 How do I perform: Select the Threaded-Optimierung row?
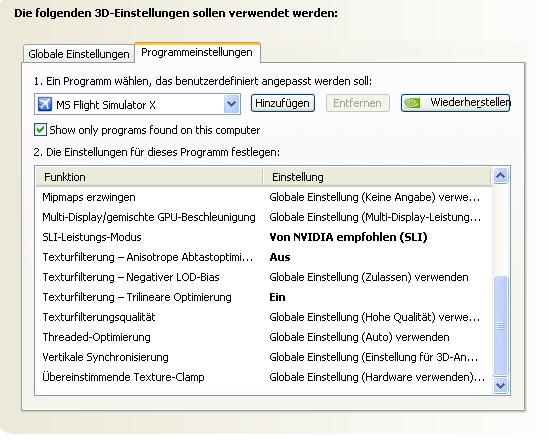click(x=263, y=337)
